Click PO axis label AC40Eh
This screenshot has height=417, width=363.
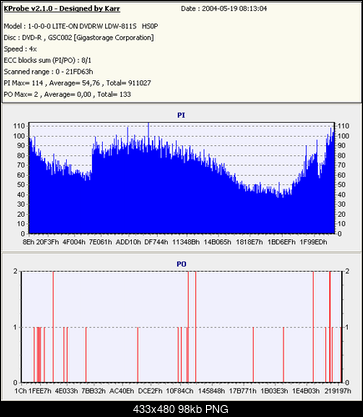[x=122, y=391]
